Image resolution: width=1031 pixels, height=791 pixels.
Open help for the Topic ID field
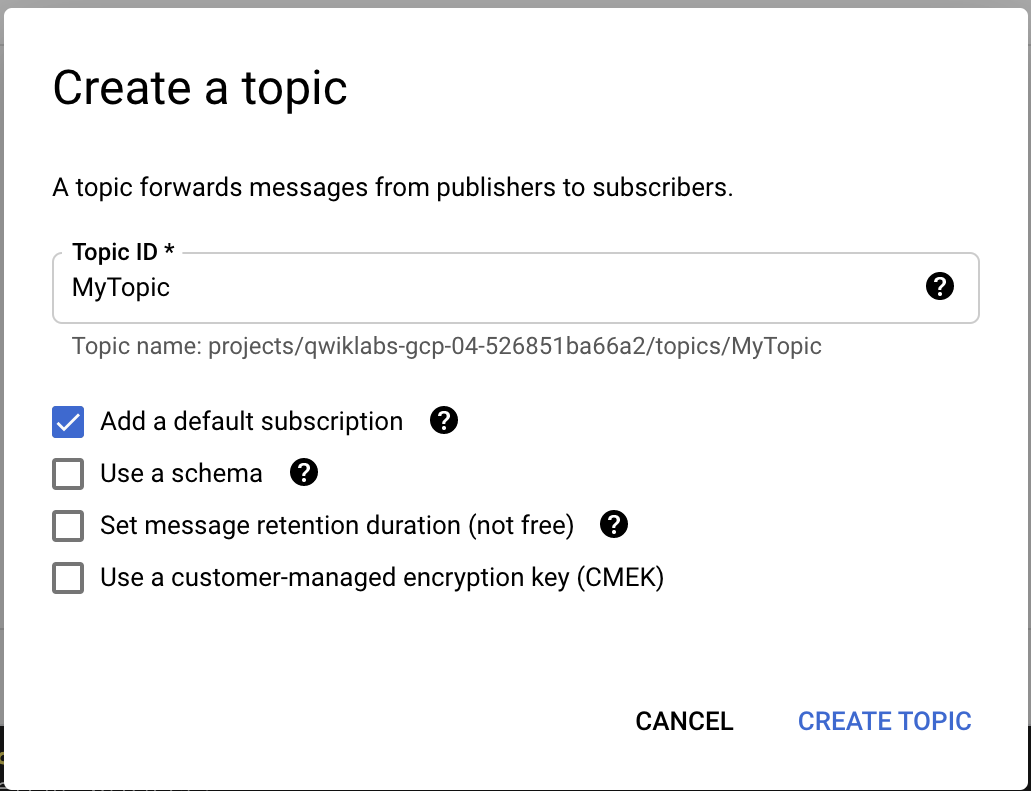tap(940, 287)
